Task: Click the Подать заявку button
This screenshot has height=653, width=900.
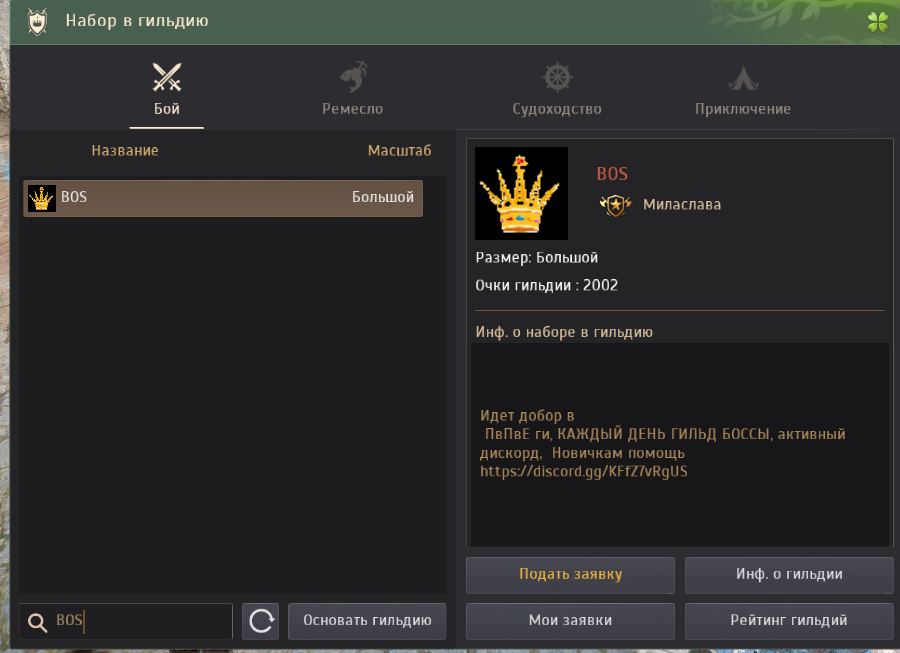Action: click(x=571, y=574)
